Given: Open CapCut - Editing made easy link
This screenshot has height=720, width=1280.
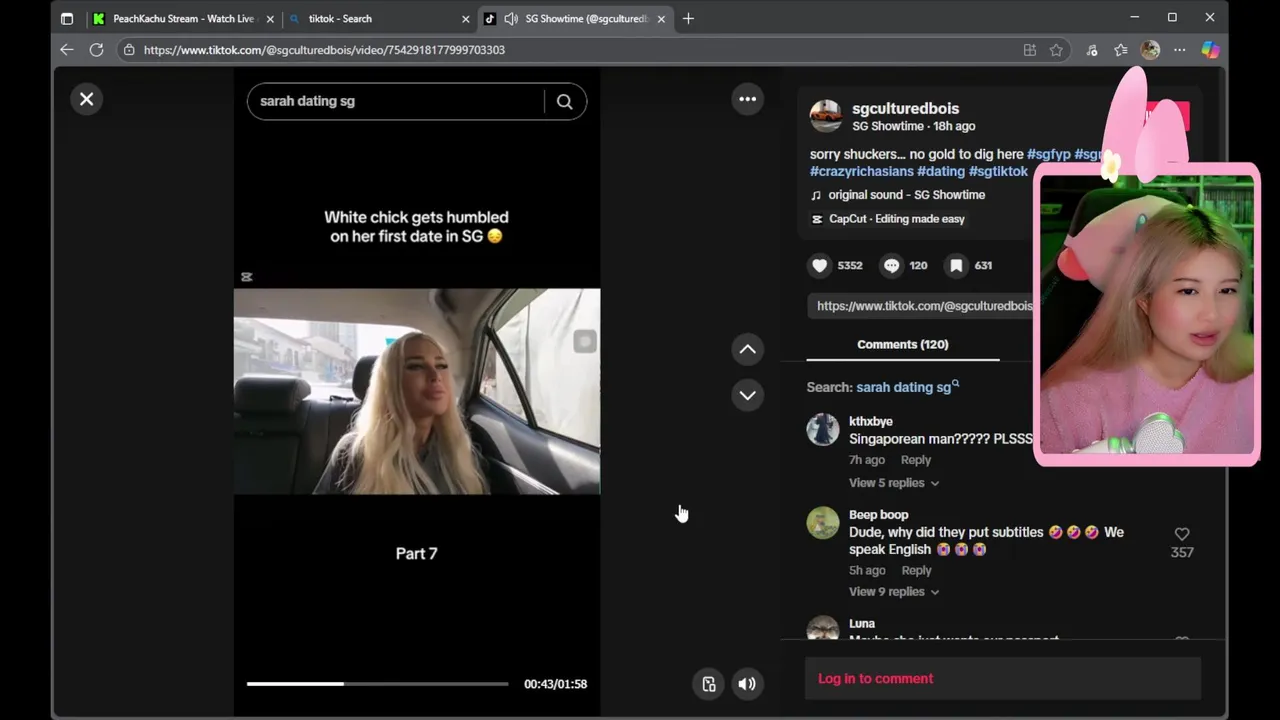Looking at the screenshot, I should [888, 219].
